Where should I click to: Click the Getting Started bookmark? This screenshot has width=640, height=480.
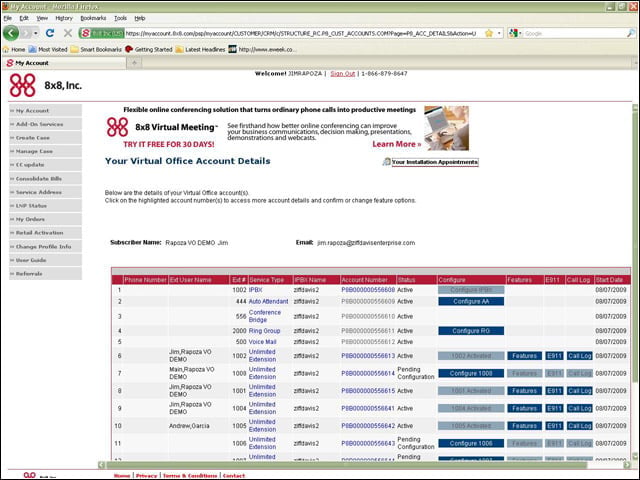click(149, 49)
